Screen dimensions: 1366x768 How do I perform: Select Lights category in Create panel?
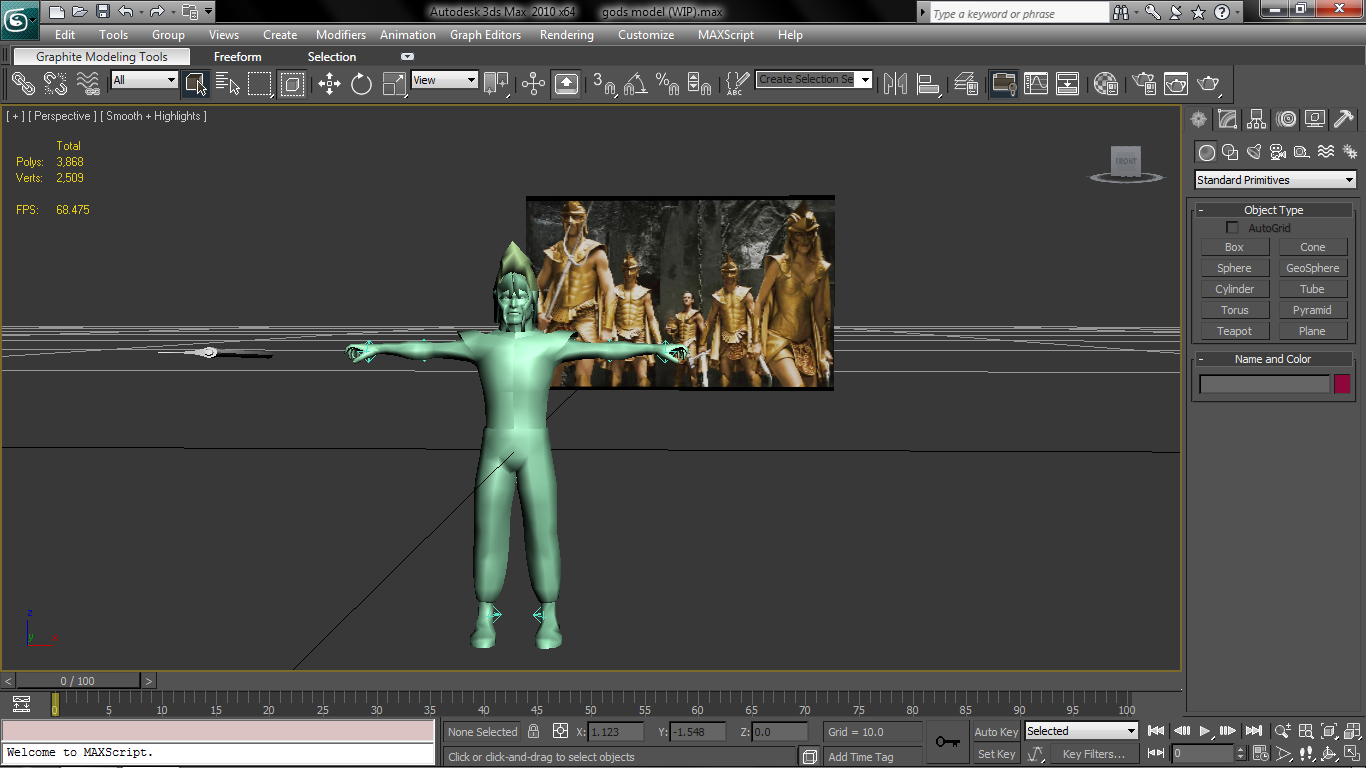(1254, 152)
